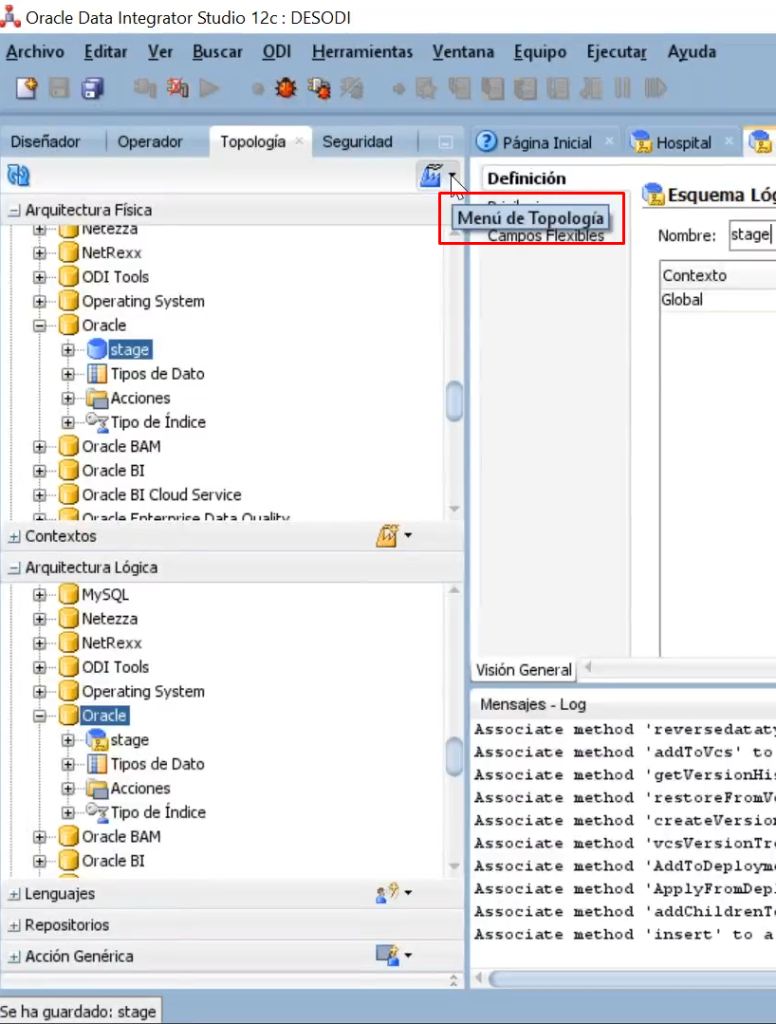776x1024 pixels.
Task: Click the Lenguajes section person icon
Action: pyautogui.click(x=387, y=893)
